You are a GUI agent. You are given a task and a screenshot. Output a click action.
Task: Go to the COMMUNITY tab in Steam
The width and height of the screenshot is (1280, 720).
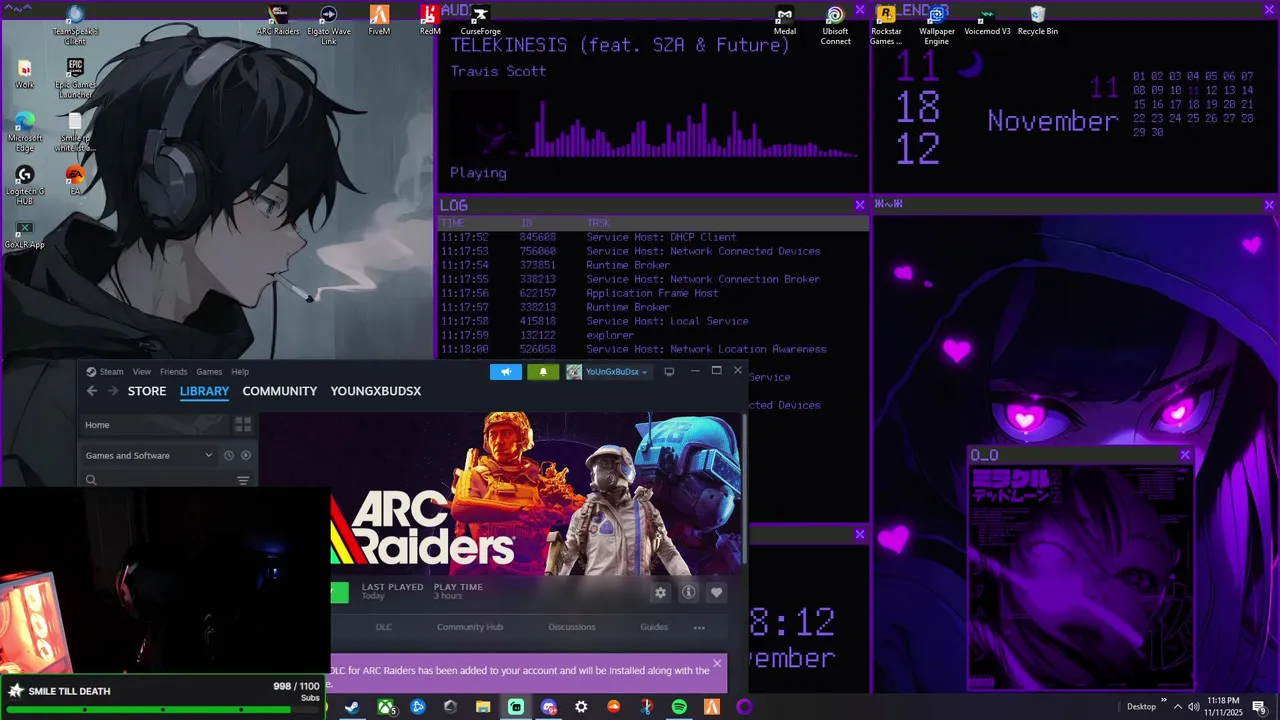[279, 391]
